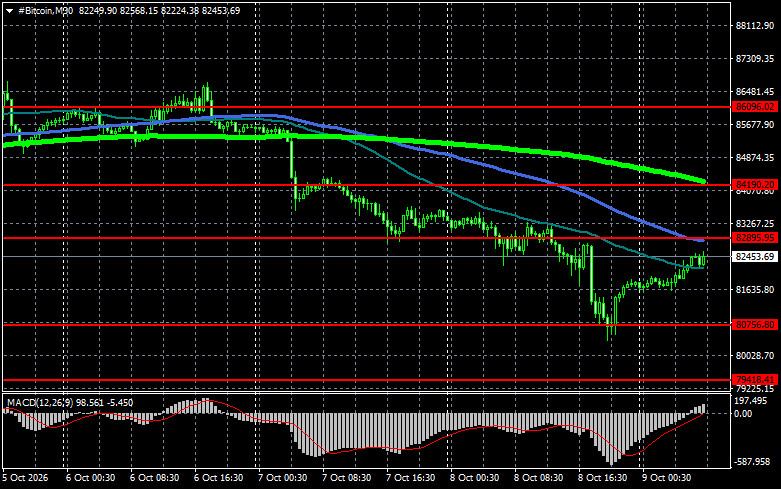The image size is (781, 489).
Task: Select the horizontal red line at 86096.02
Action: 367,107
